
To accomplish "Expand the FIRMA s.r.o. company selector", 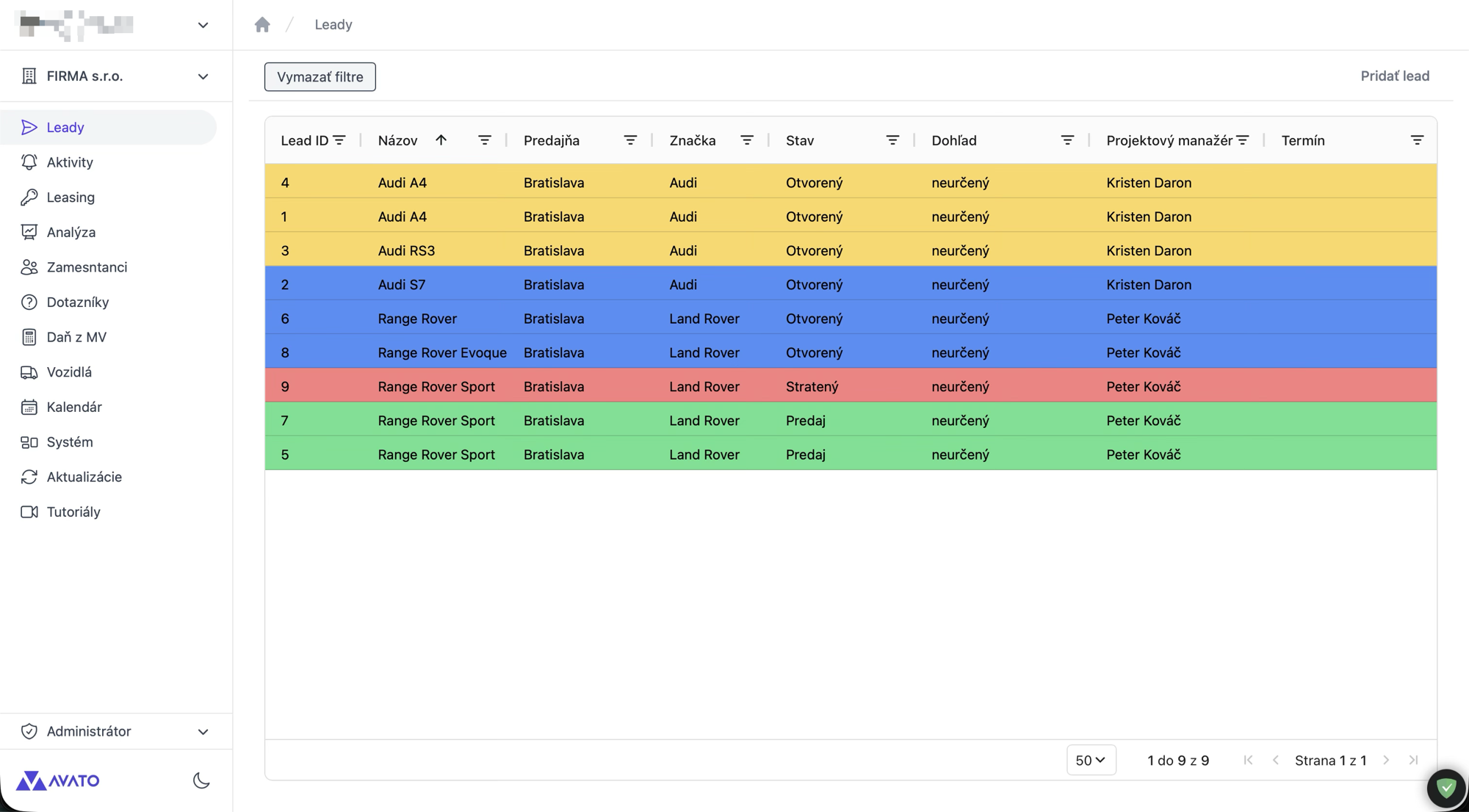I will pos(116,76).
